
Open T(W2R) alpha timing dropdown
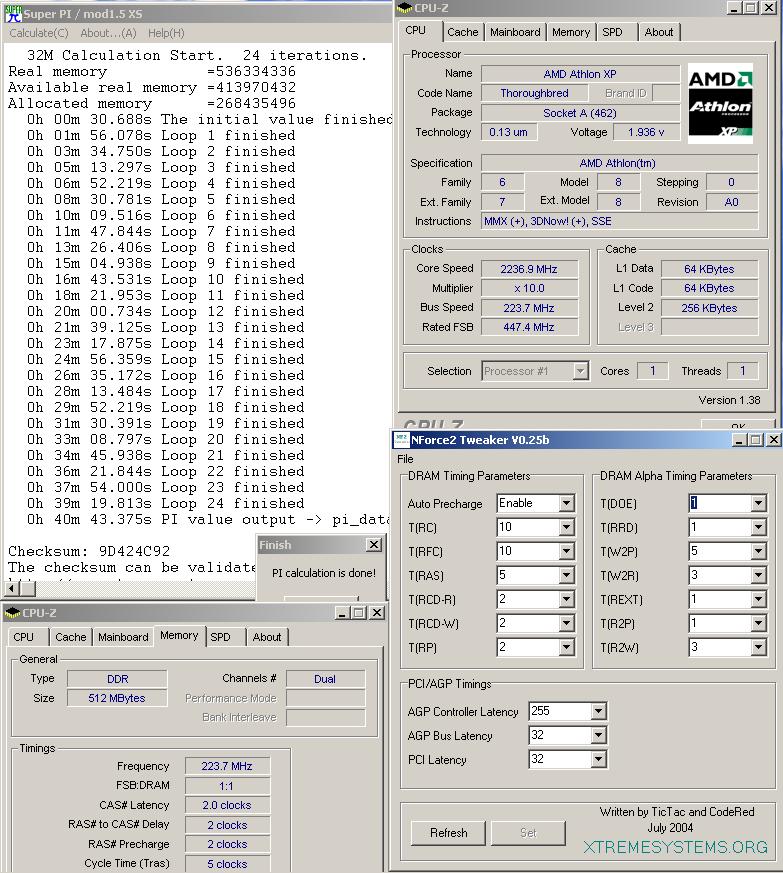(x=758, y=575)
